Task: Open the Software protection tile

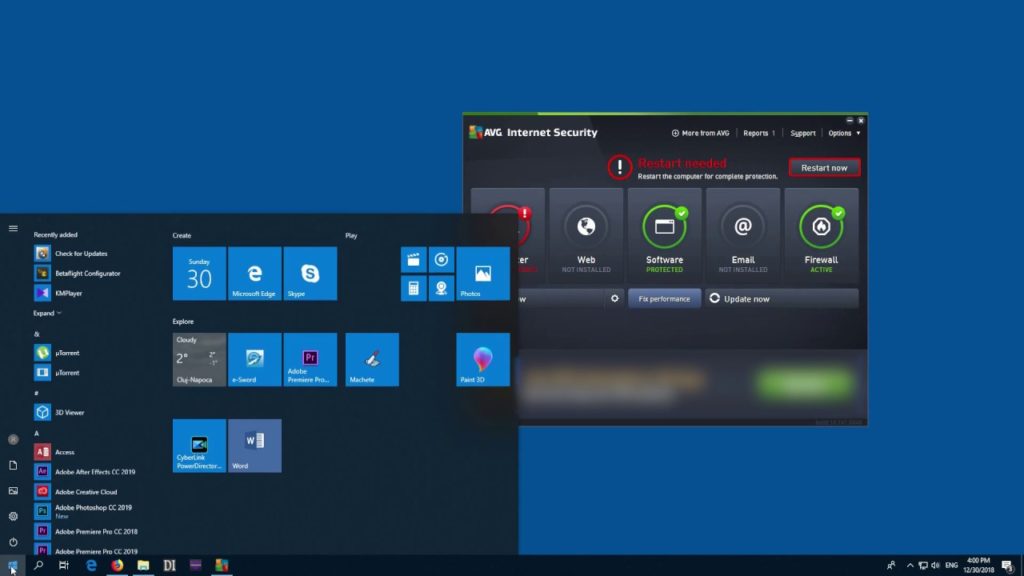Action: (664, 236)
